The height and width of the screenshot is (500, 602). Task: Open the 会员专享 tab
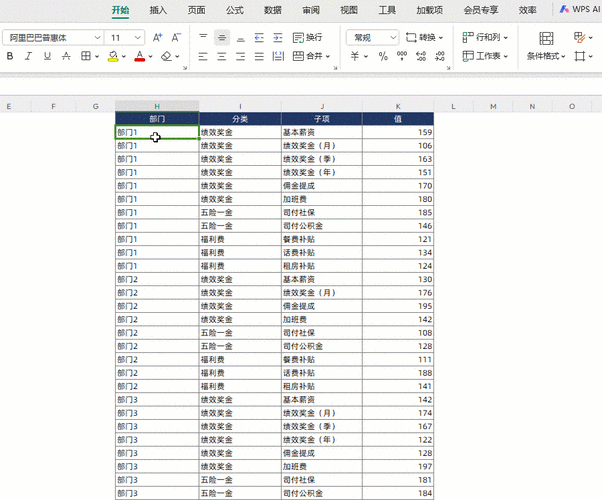click(481, 10)
